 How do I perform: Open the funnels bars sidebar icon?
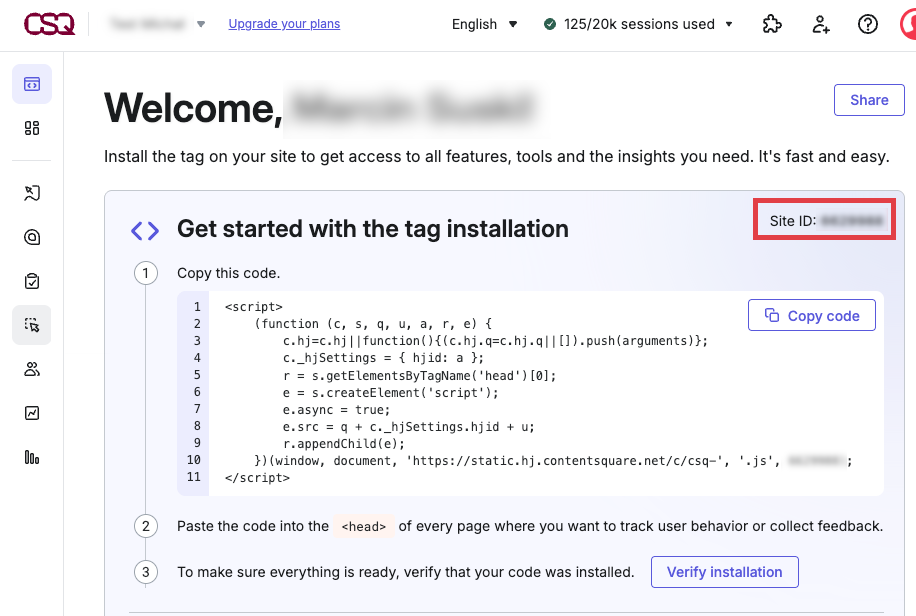[x=32, y=458]
